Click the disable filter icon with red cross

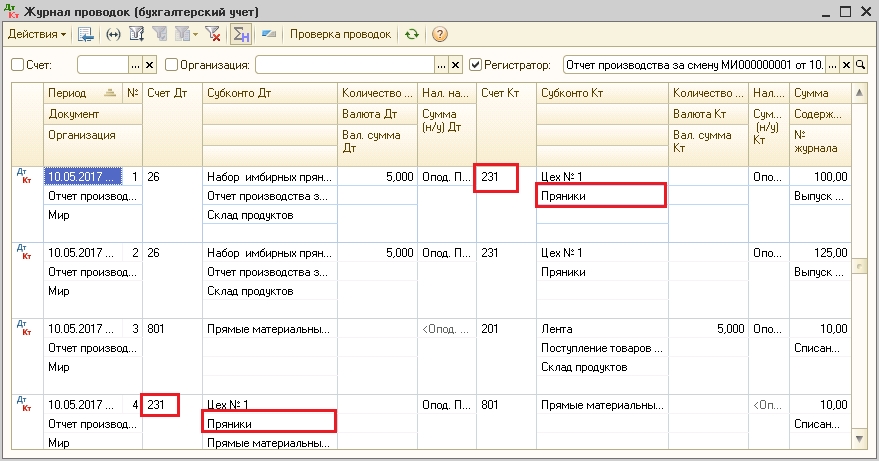coord(213,34)
